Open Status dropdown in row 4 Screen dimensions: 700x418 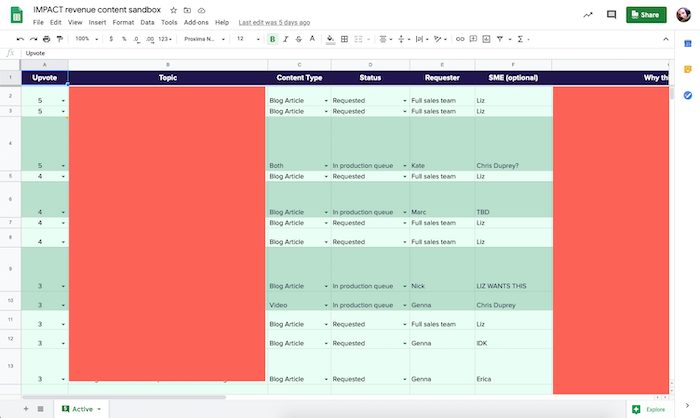[405, 166]
